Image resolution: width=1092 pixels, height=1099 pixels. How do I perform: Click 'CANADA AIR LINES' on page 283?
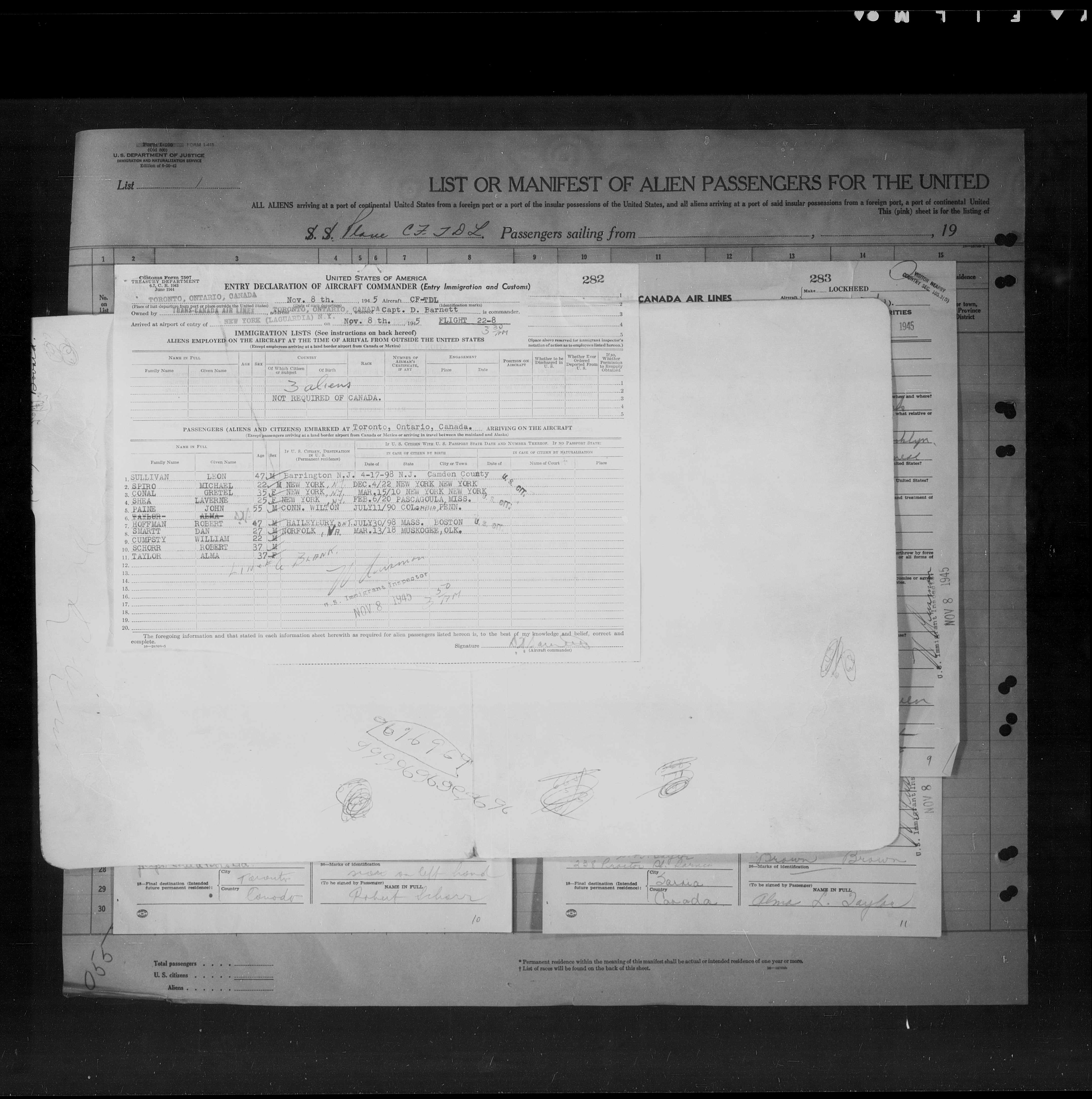point(685,299)
